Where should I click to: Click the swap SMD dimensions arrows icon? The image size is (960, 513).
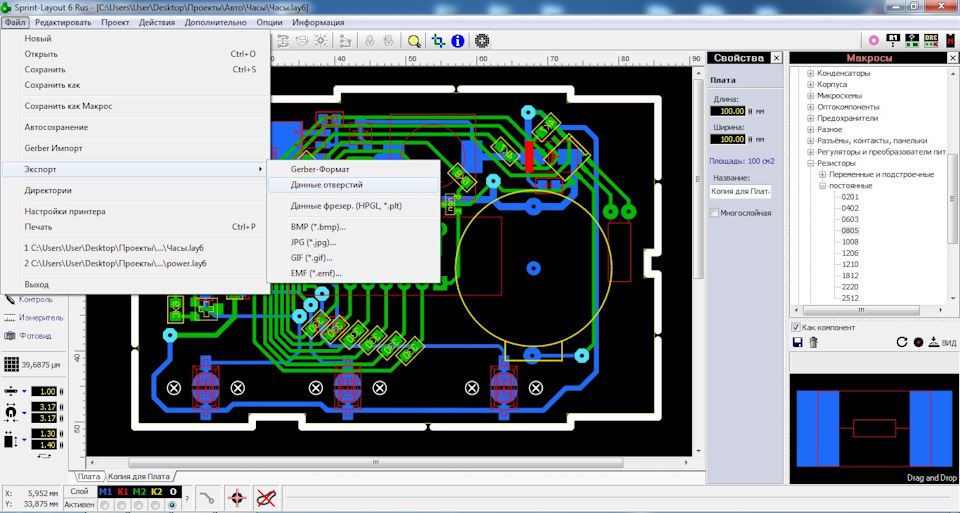44,456
